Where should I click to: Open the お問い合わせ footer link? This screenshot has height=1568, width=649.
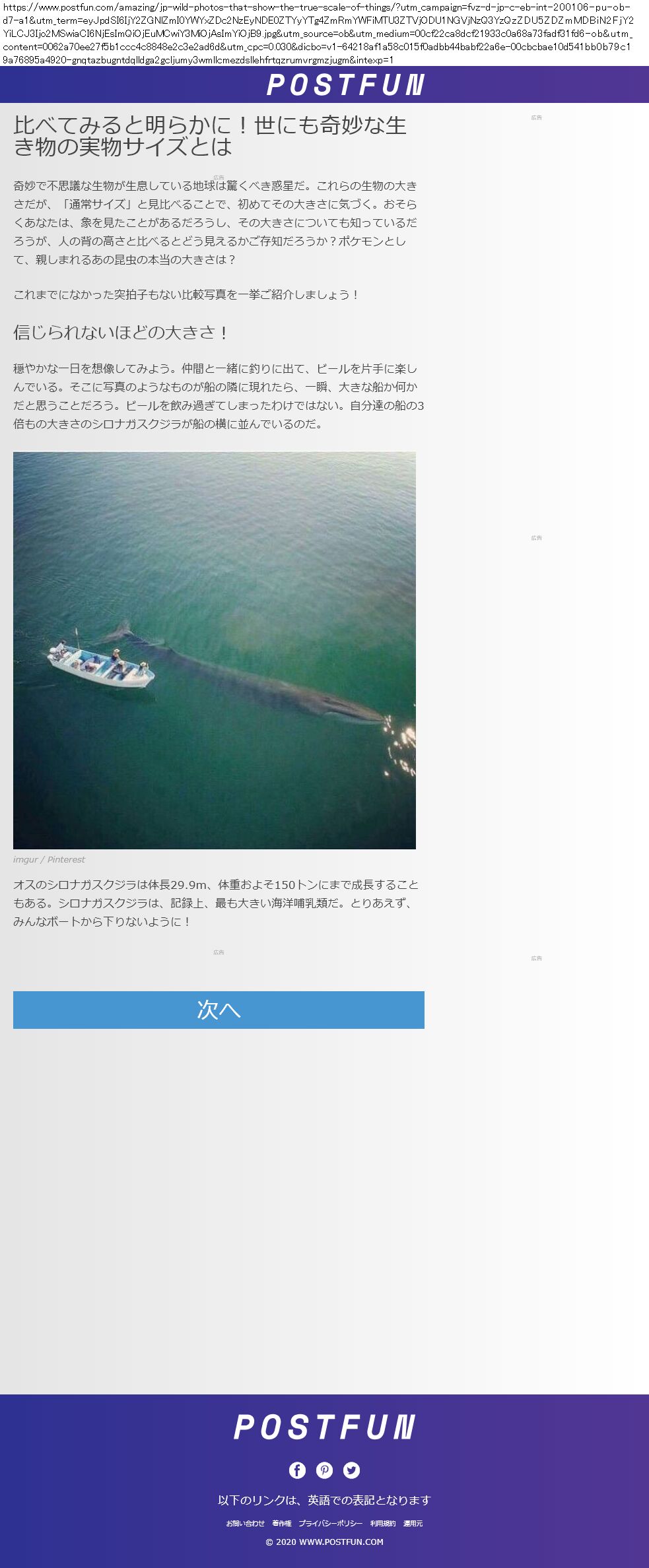click(x=245, y=1523)
